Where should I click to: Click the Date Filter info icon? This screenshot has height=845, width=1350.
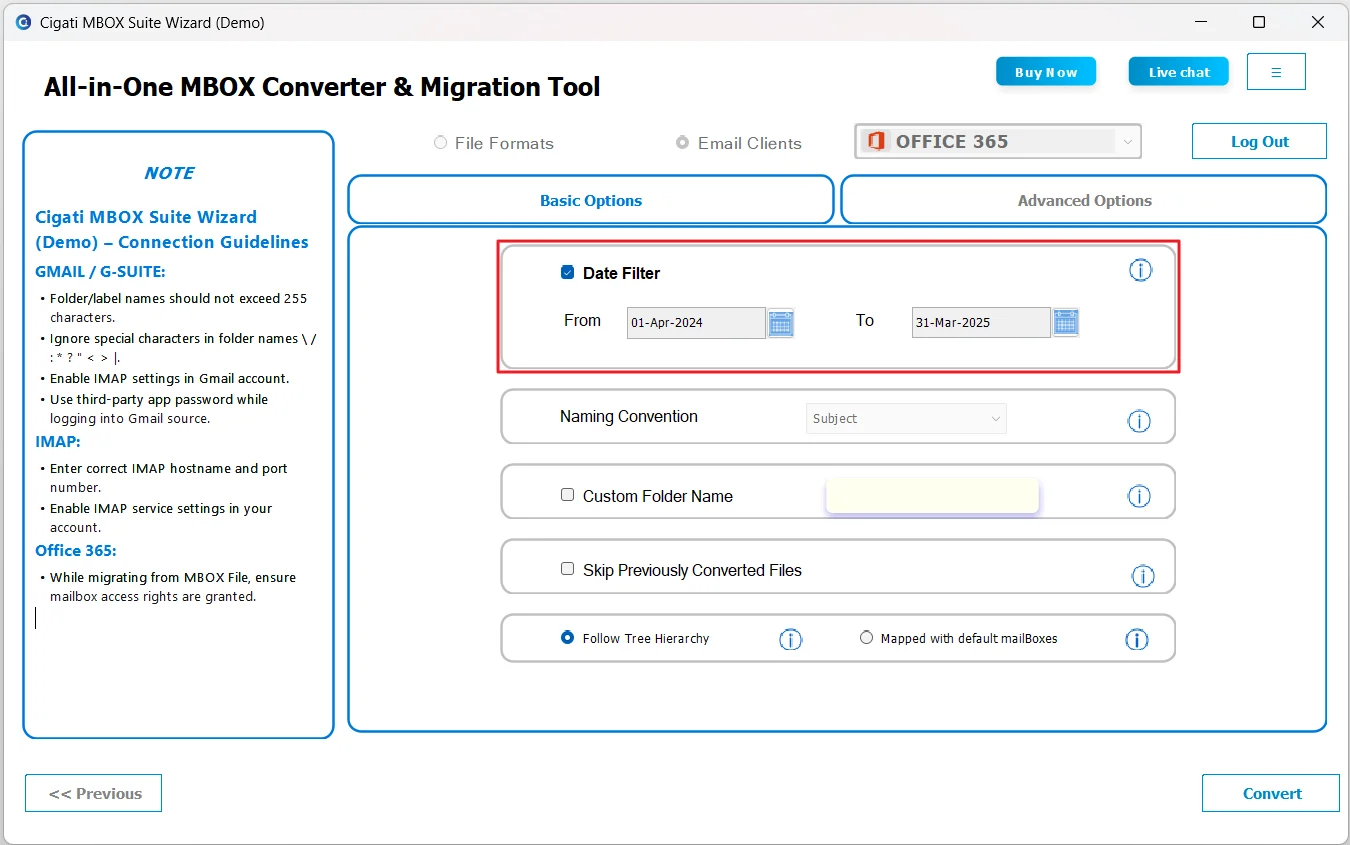click(1140, 270)
